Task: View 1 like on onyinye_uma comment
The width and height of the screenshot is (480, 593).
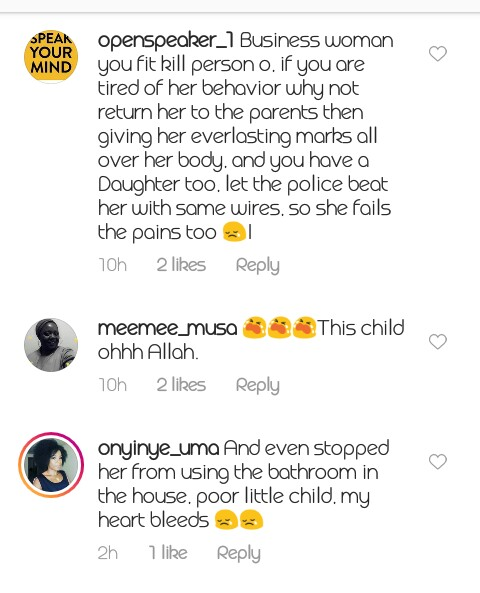Action: [x=168, y=553]
